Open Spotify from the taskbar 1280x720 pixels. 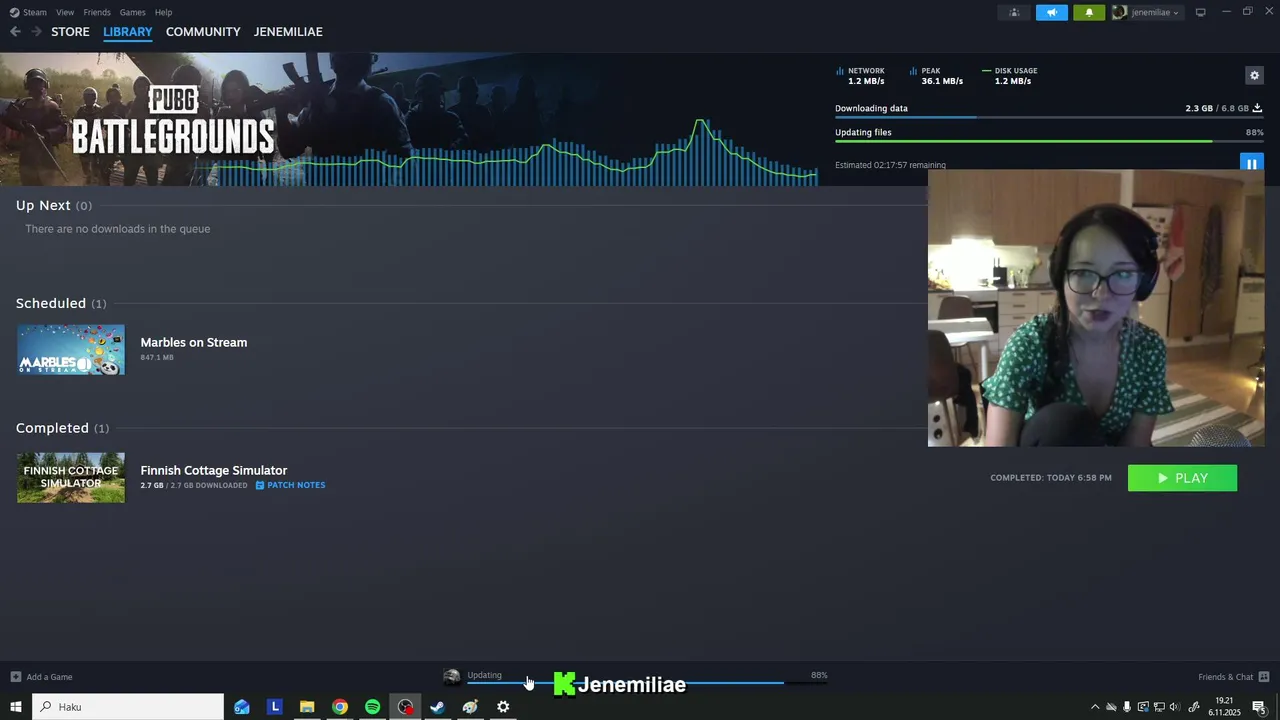point(372,707)
